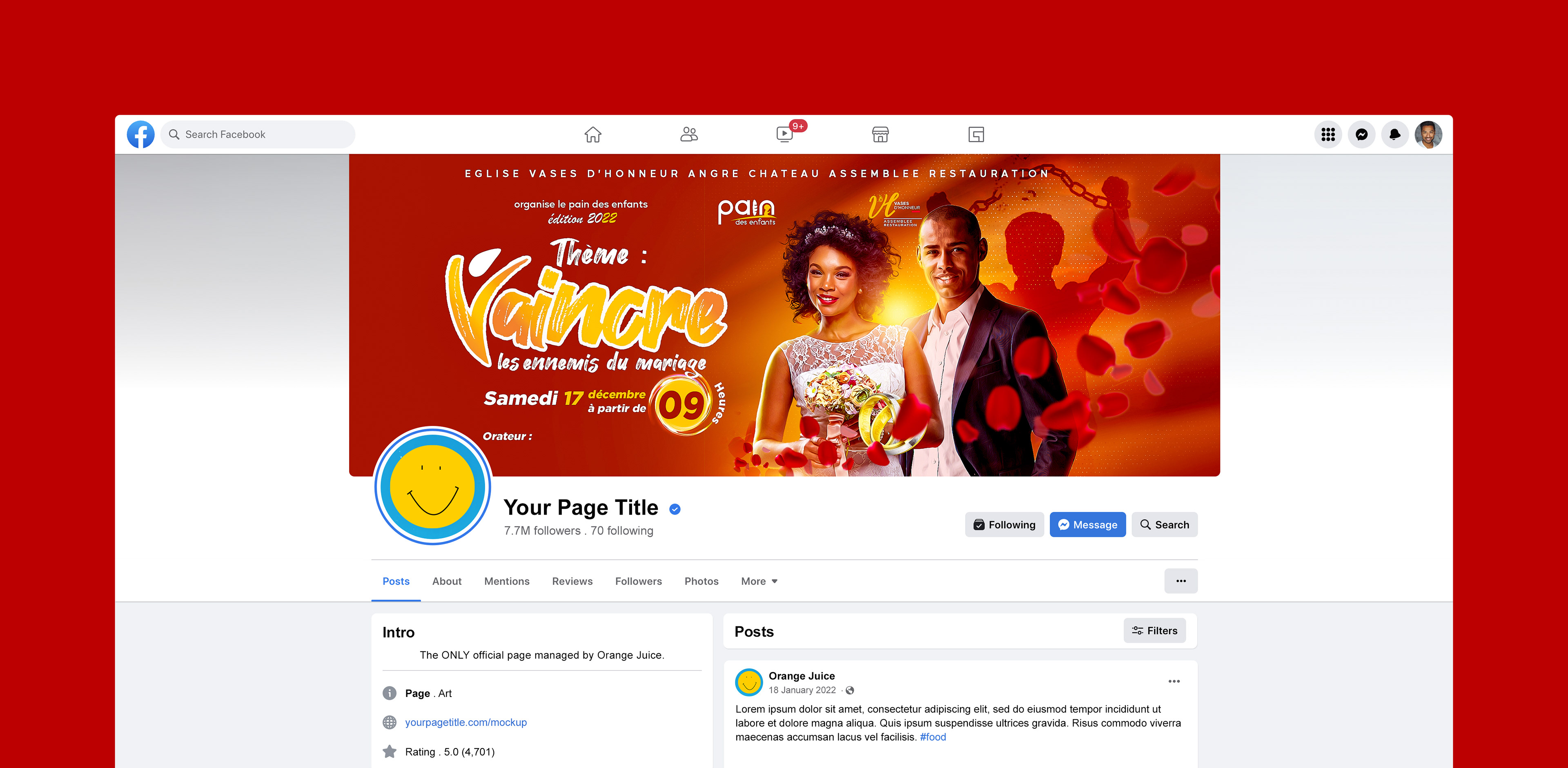Open the Friends icon in top navigation

click(688, 134)
